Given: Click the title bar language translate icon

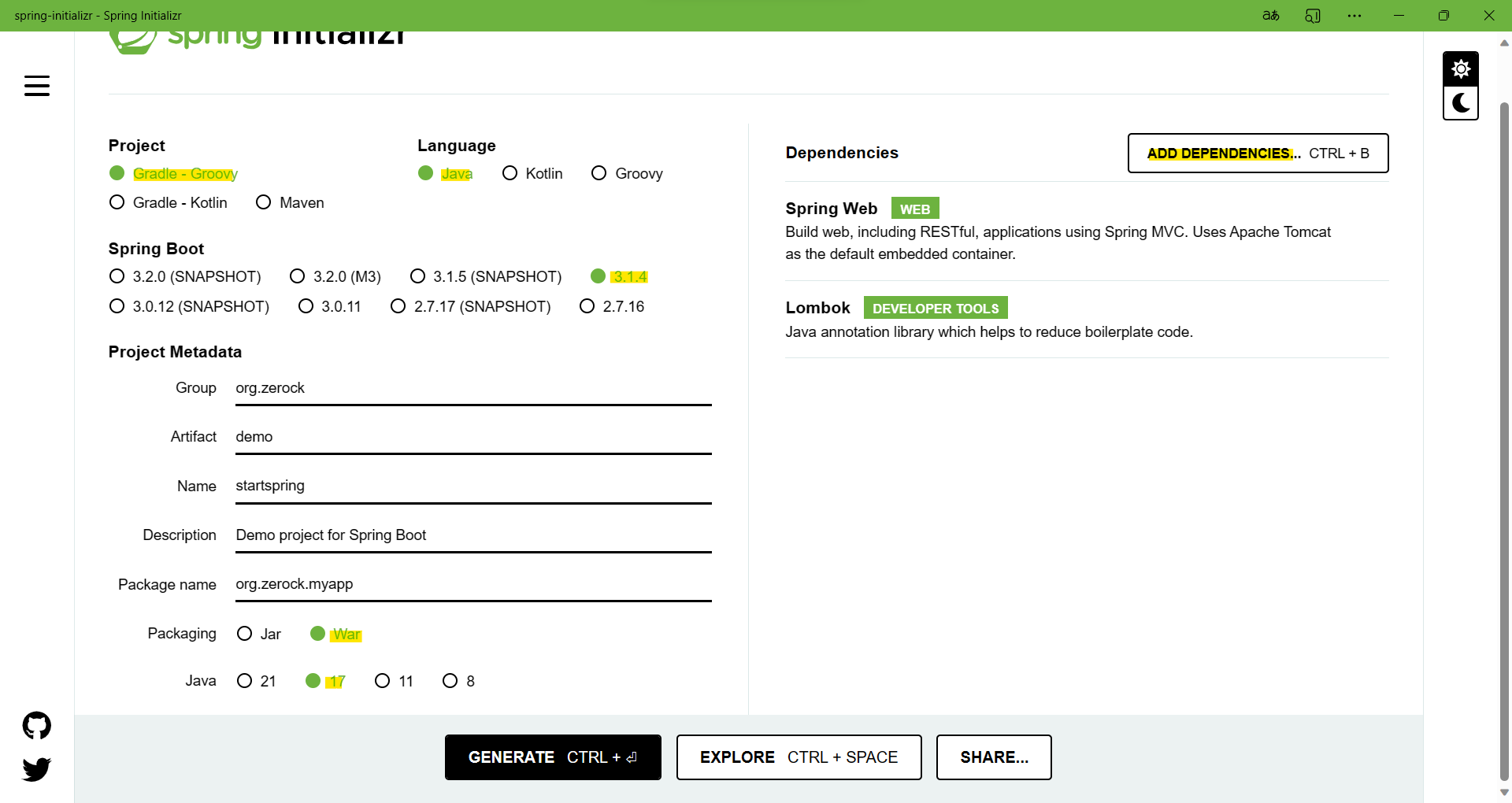Looking at the screenshot, I should (1270, 16).
